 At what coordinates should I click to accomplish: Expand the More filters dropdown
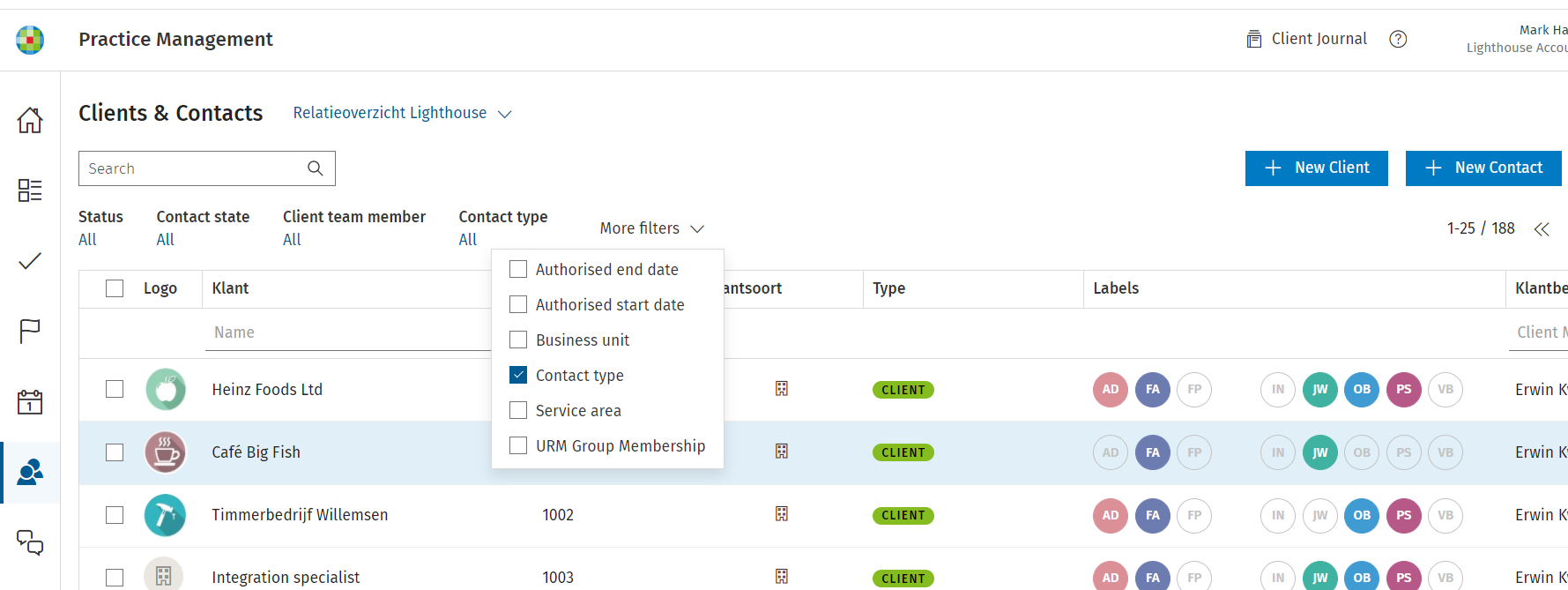pyautogui.click(x=651, y=228)
